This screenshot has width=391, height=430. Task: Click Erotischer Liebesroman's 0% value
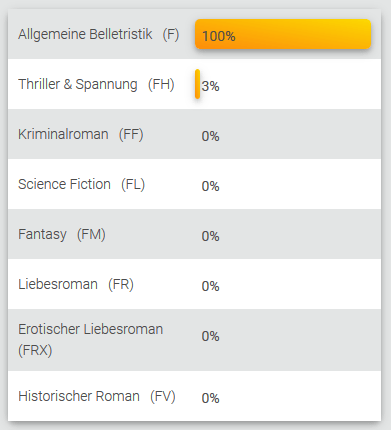[210, 336]
